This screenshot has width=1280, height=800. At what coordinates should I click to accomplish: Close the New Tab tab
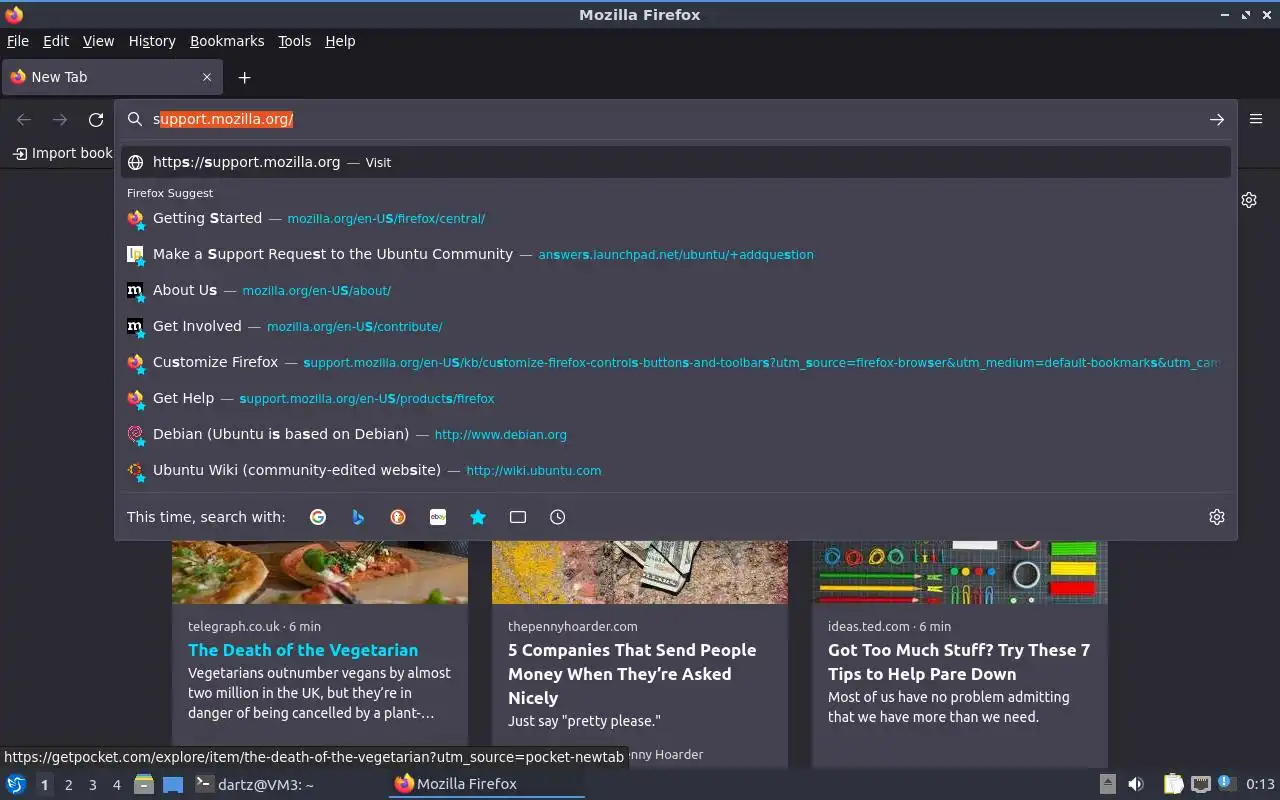tap(207, 77)
